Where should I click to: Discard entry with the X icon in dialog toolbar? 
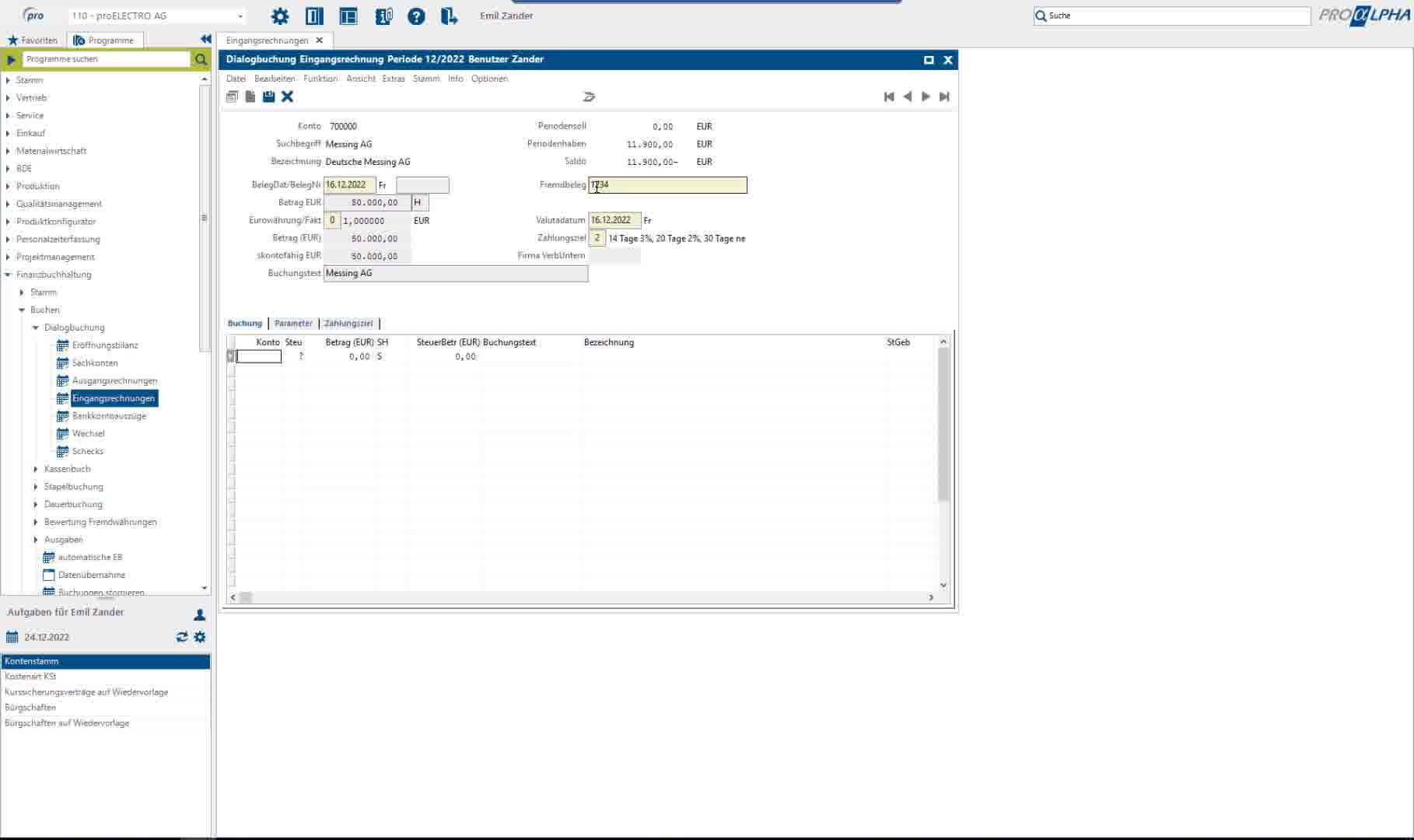288,96
